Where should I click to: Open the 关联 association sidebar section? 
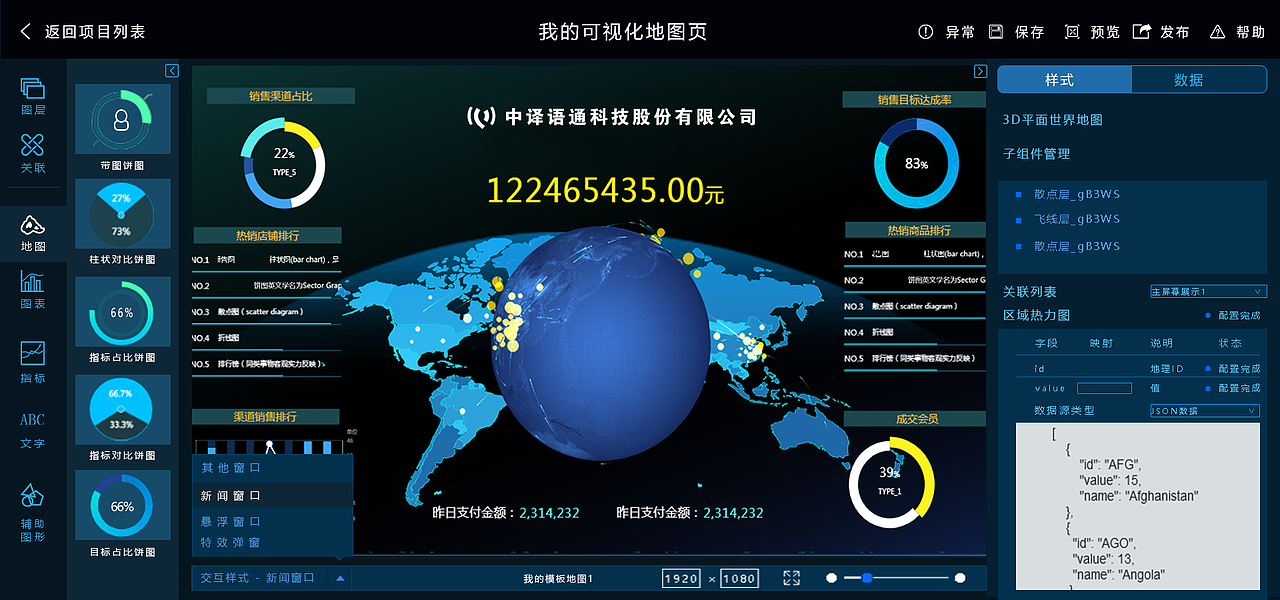33,153
